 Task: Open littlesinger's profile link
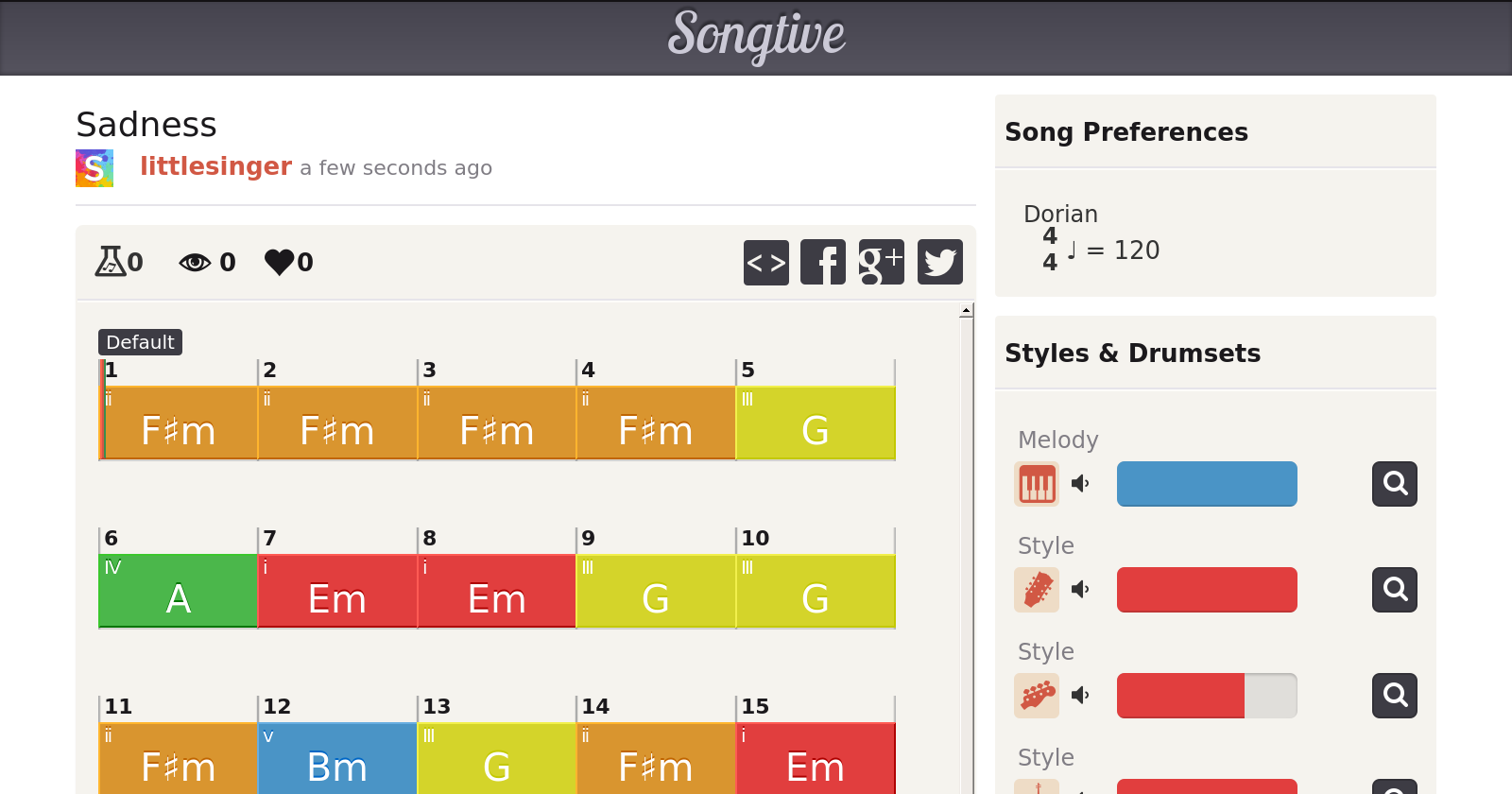[x=215, y=166]
